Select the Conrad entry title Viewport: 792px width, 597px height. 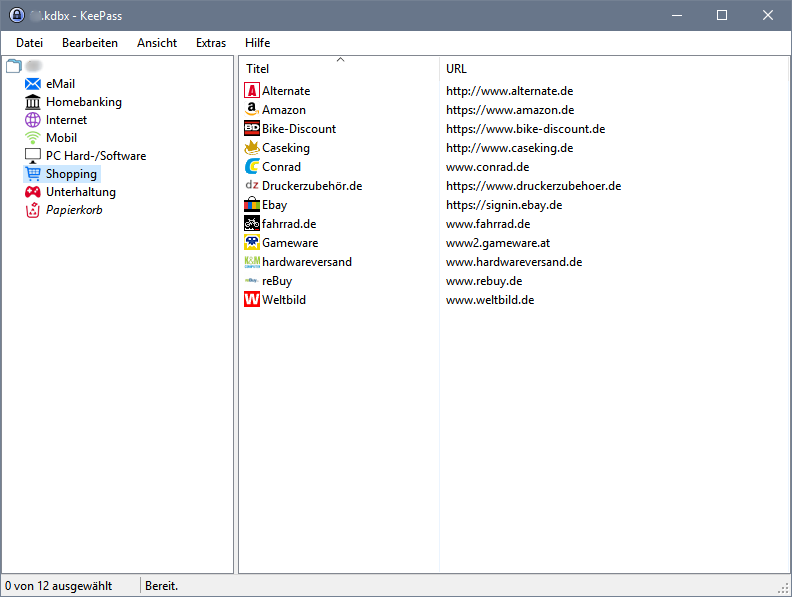[281, 167]
